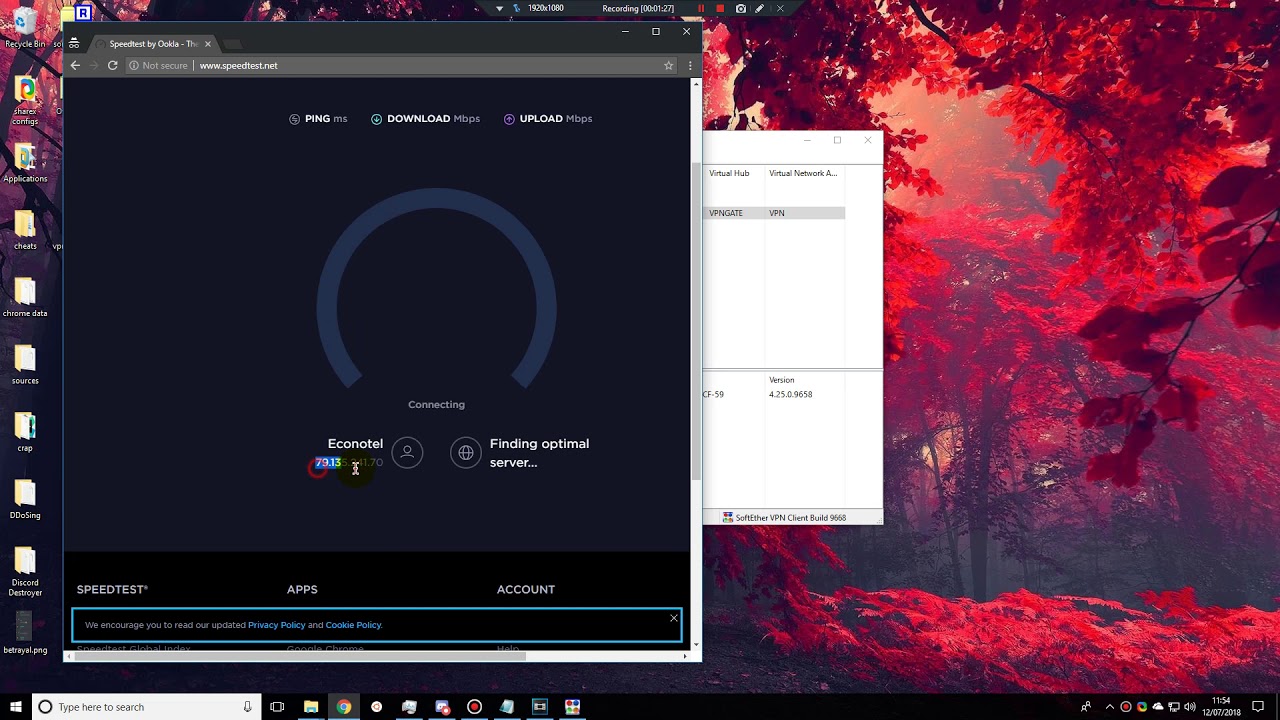The height and width of the screenshot is (720, 1280).
Task: Click the SPEEDTEST footer heading
Action: coord(112,590)
